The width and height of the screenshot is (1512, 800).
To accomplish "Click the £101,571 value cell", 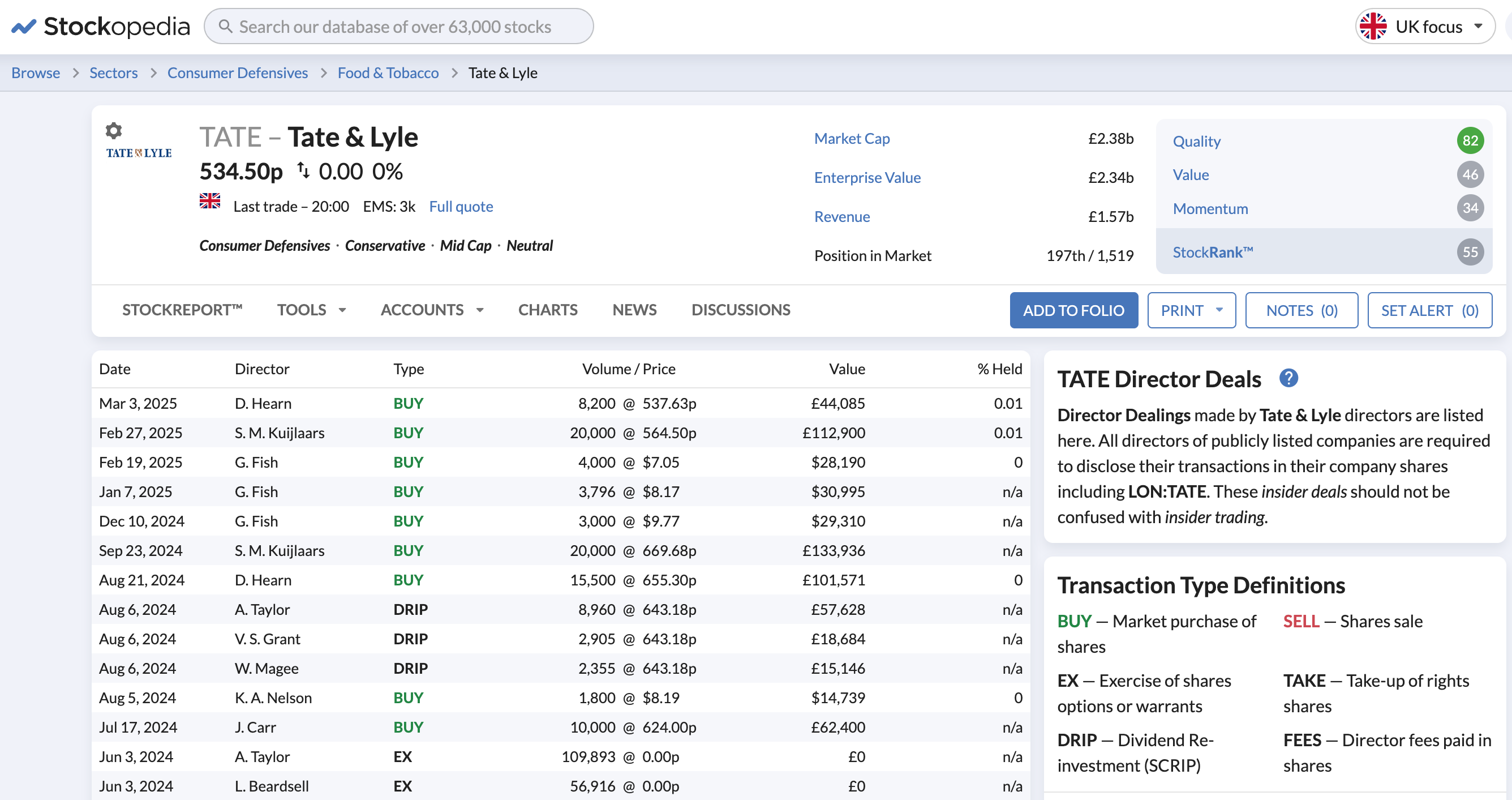I will 834,580.
